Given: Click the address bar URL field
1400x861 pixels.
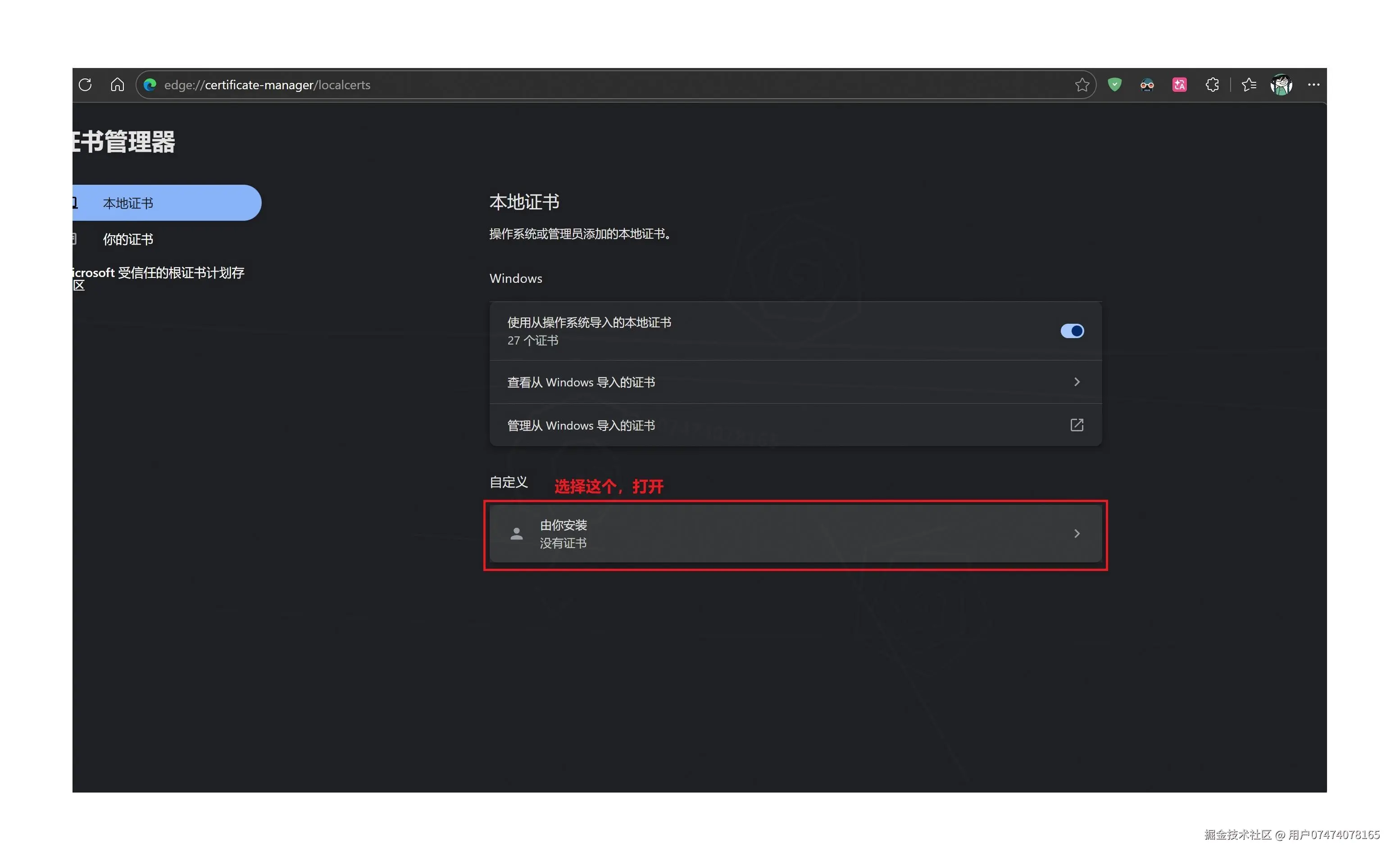Looking at the screenshot, I should coord(615,85).
